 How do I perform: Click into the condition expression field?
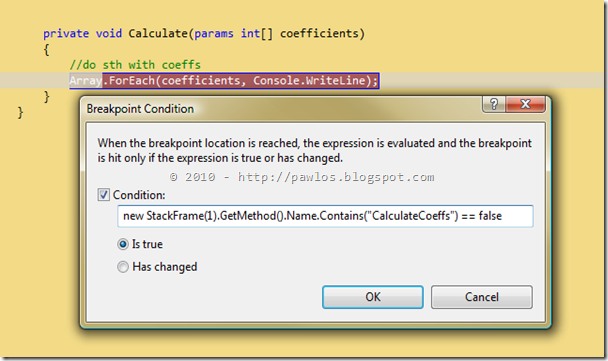325,216
